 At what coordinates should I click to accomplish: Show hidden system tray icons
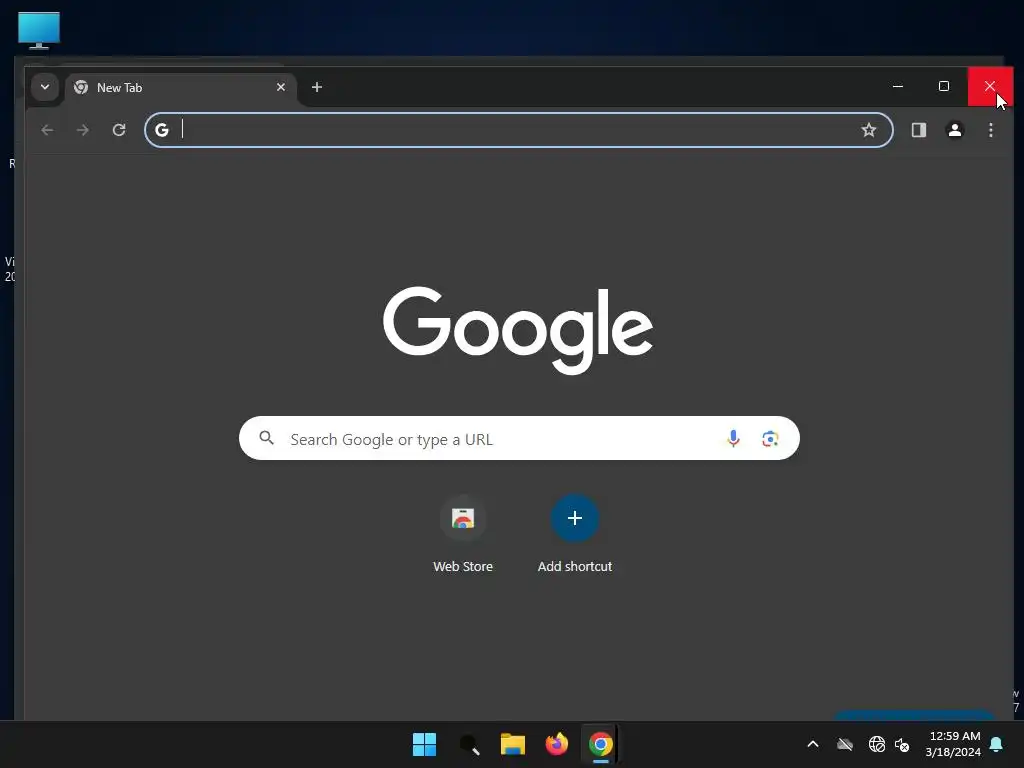tap(813, 744)
